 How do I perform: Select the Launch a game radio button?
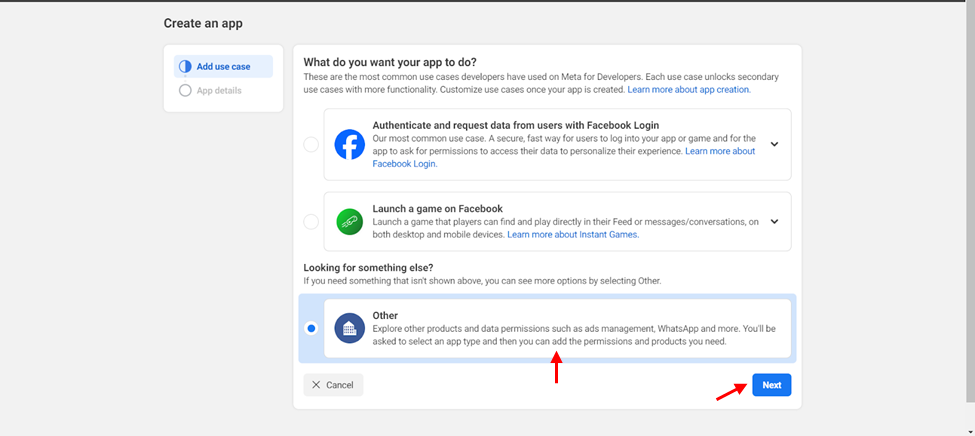point(311,222)
